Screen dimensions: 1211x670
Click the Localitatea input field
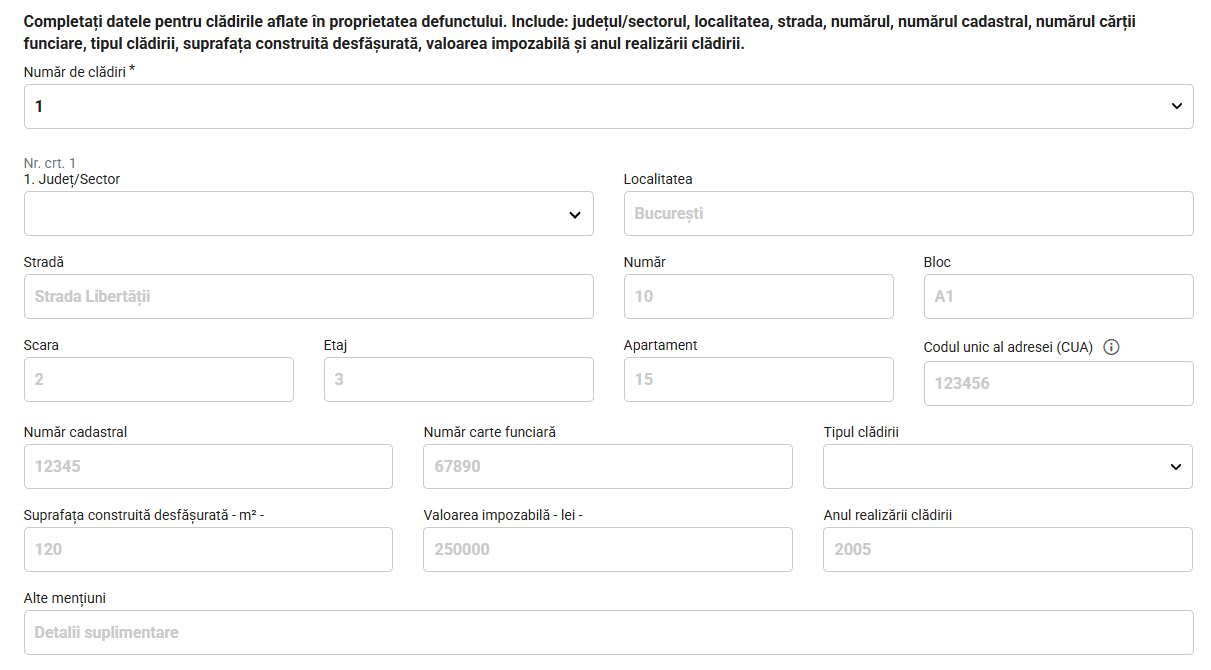click(908, 214)
